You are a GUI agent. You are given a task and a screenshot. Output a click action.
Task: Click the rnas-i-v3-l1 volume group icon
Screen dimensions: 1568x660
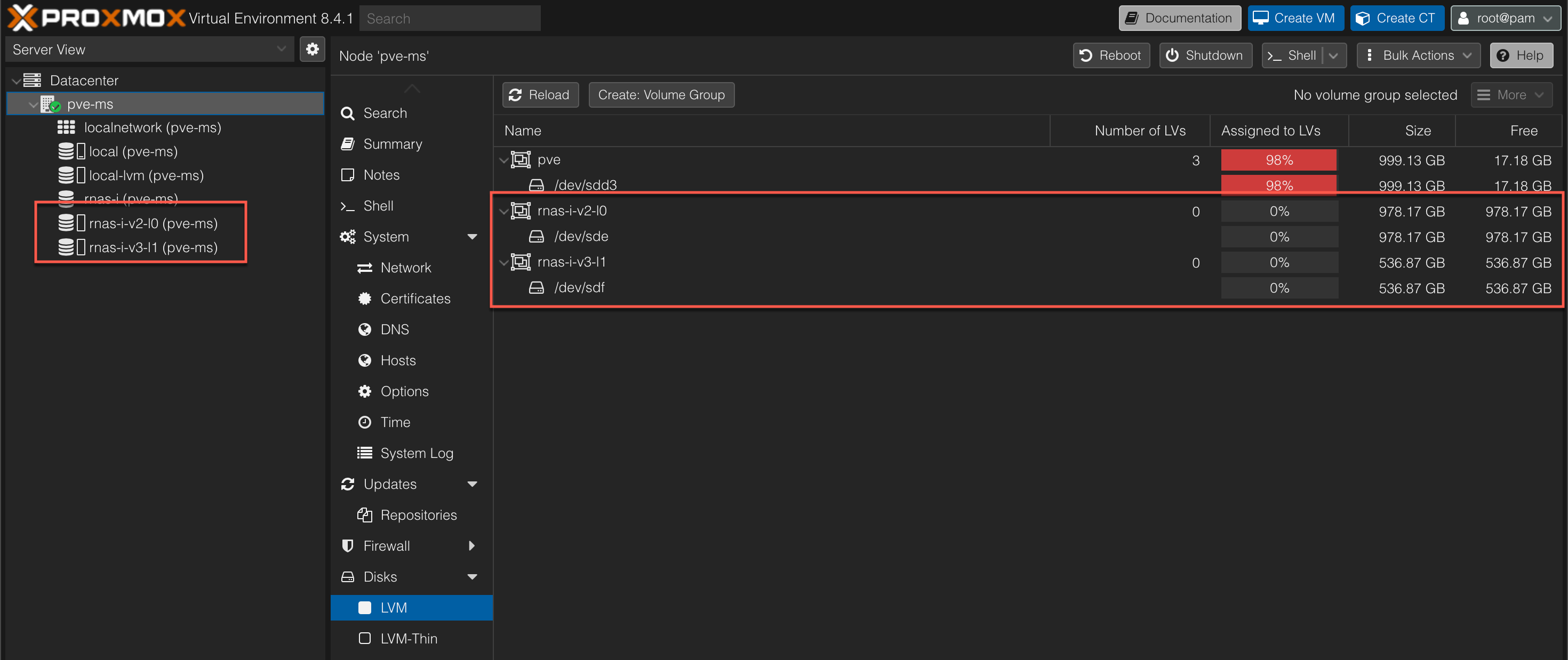521,262
